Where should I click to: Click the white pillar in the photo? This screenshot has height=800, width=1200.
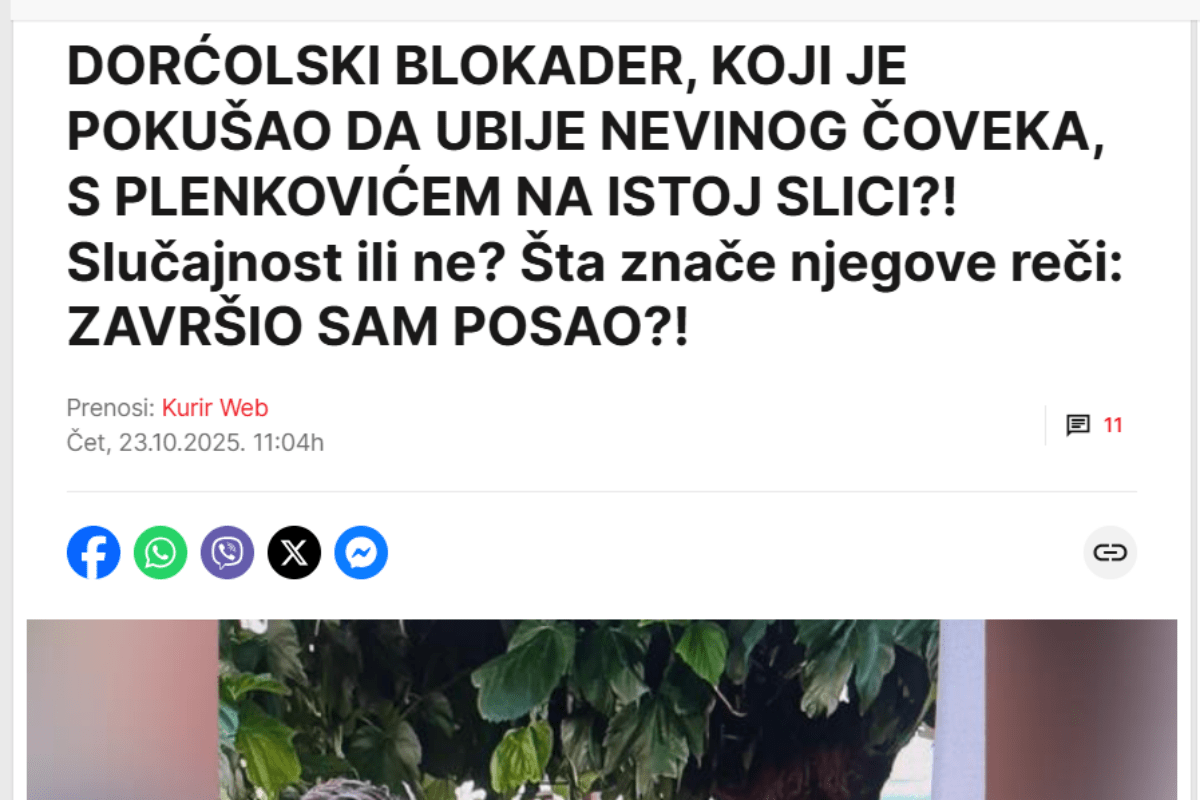coord(961,709)
